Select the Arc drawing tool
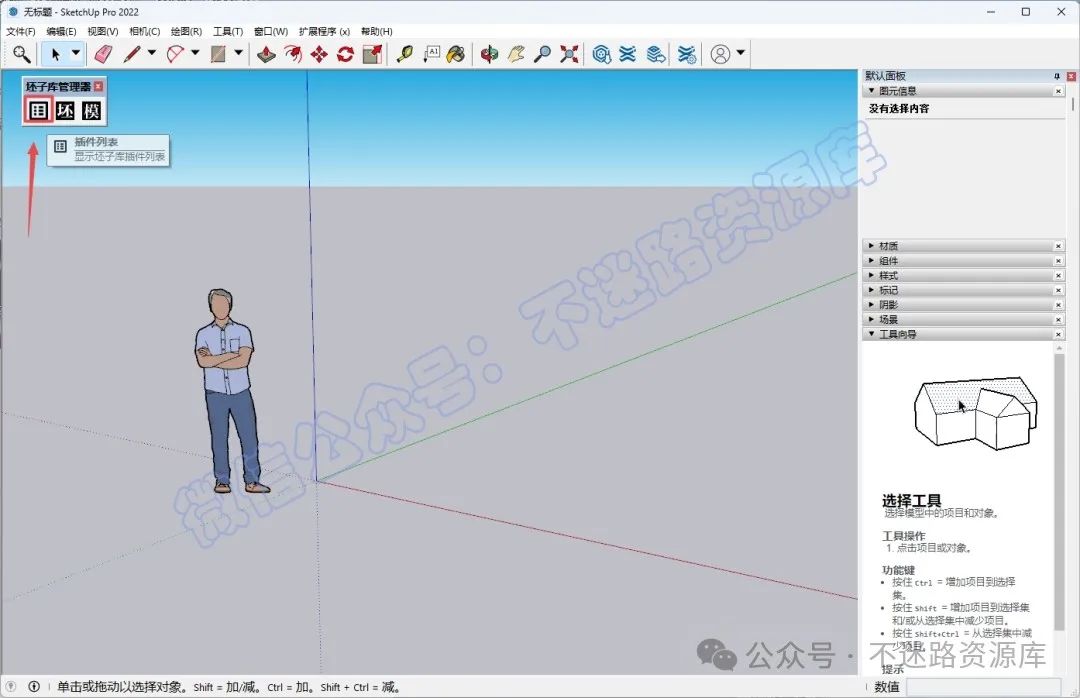The width and height of the screenshot is (1080, 698). (x=176, y=54)
